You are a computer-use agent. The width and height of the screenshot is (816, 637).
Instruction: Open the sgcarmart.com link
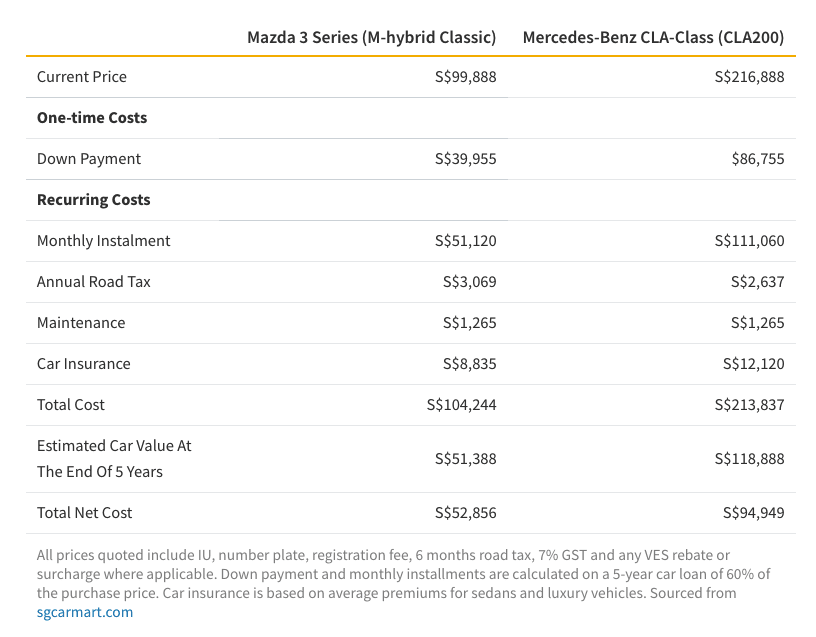coord(85,612)
